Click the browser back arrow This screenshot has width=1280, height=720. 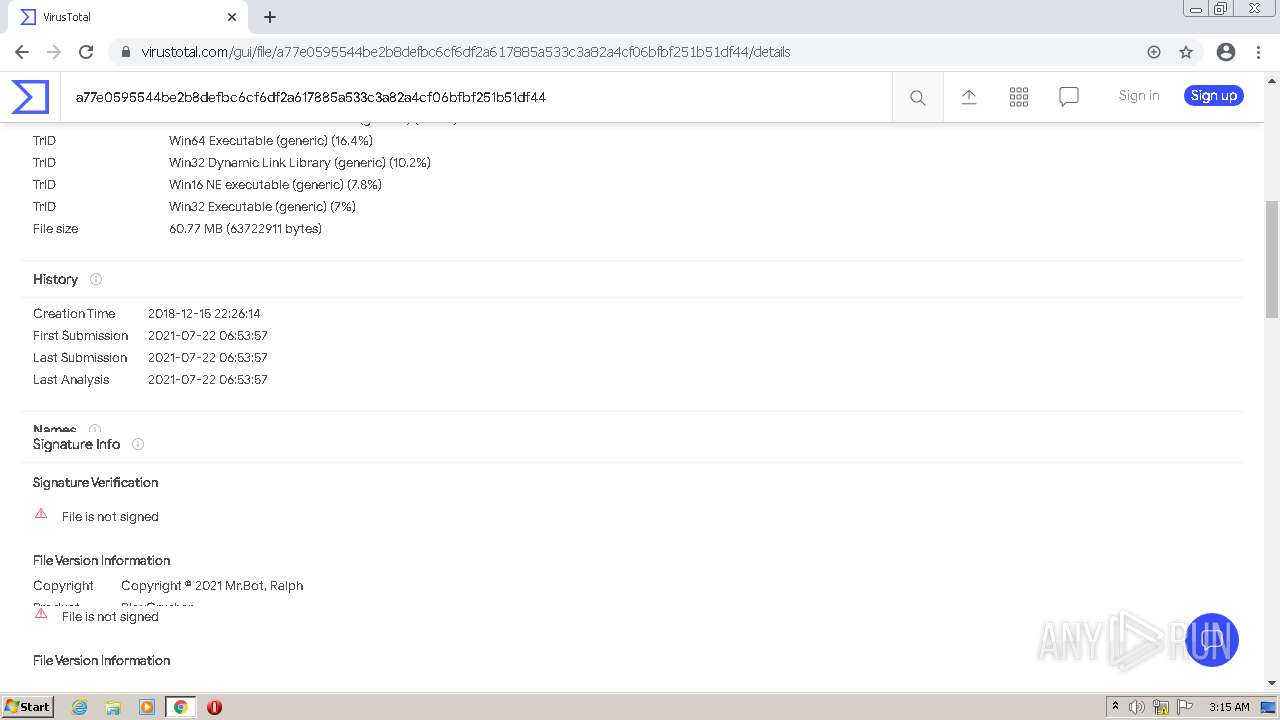[x=22, y=52]
